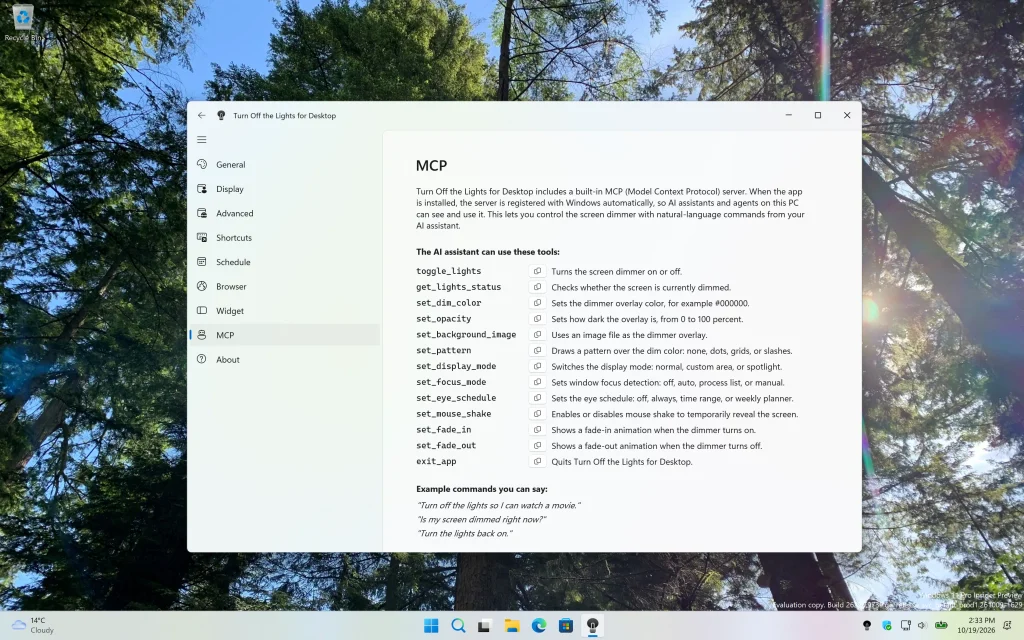This screenshot has width=1024, height=640.
Task: Click the exit_app tool name text
Action: point(436,461)
